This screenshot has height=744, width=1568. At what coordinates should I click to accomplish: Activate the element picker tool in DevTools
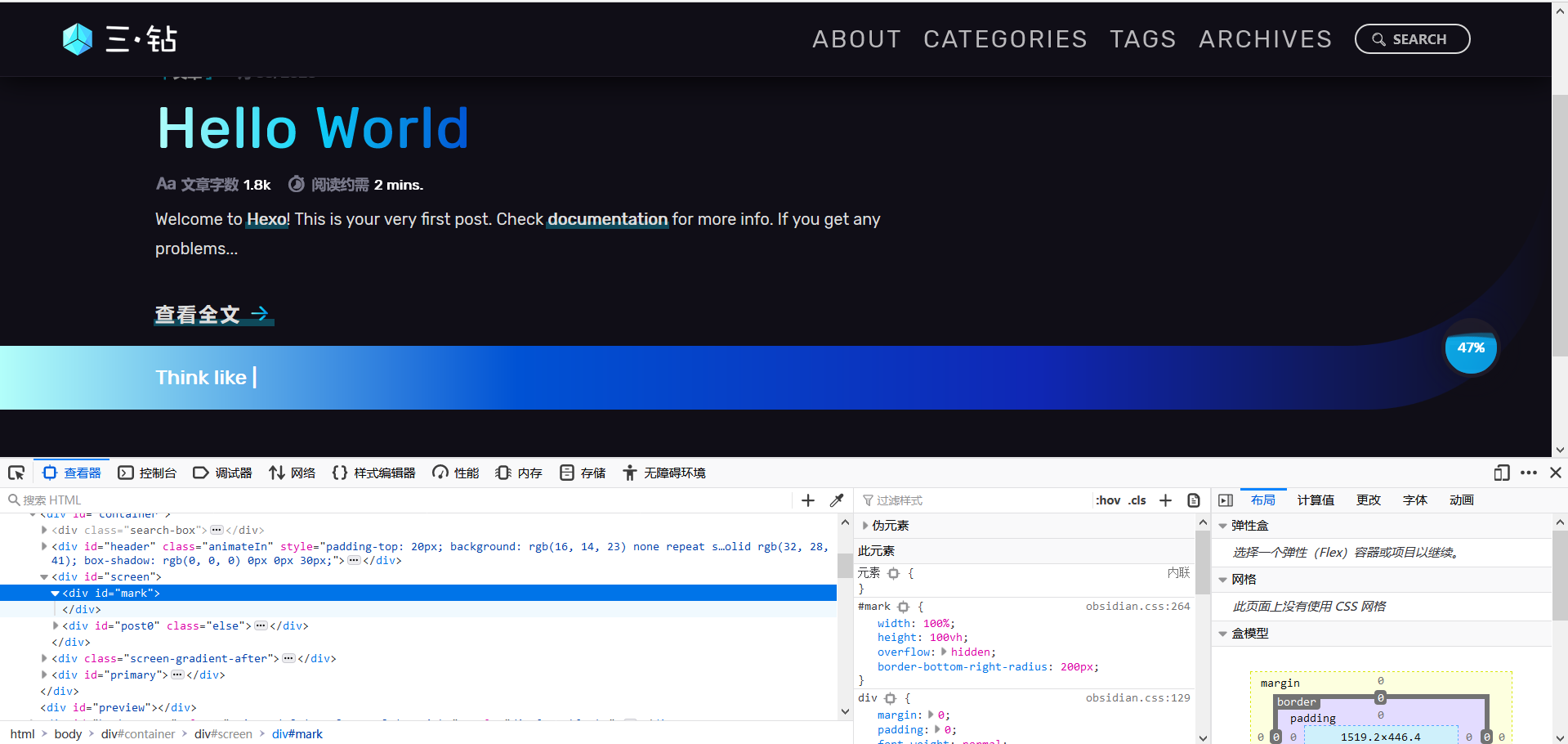coord(16,473)
